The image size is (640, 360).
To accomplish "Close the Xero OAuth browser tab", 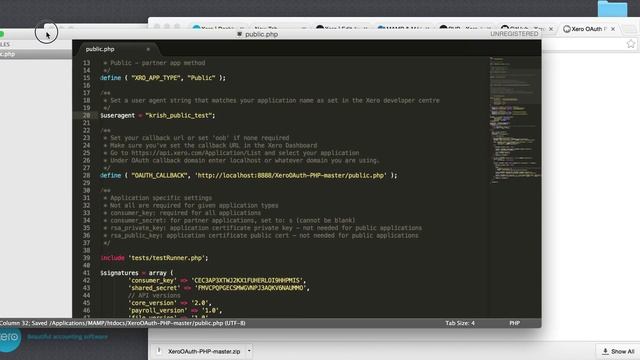I will [x=613, y=29].
